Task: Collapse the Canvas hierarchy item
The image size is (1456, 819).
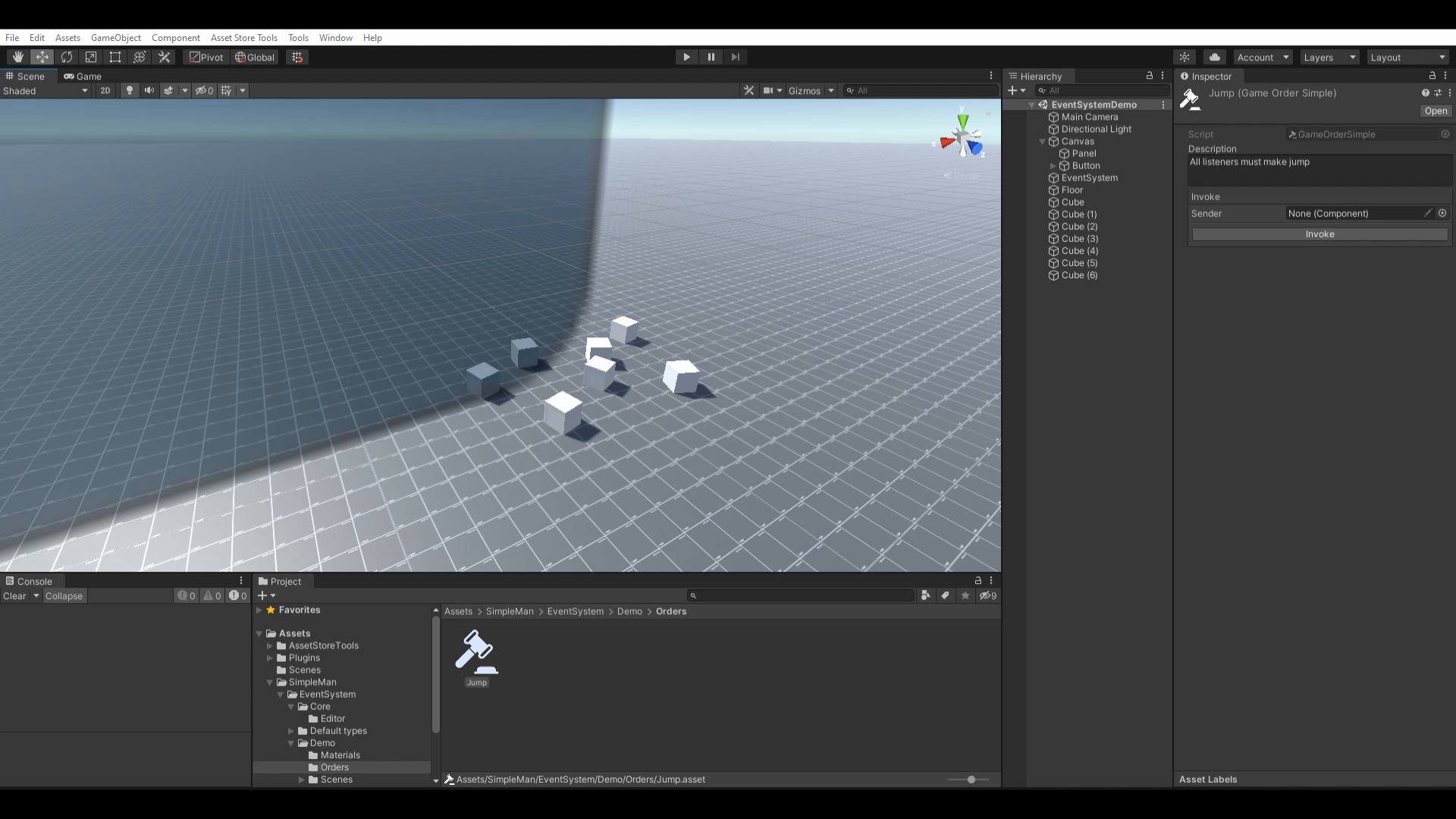Action: coord(1043,141)
